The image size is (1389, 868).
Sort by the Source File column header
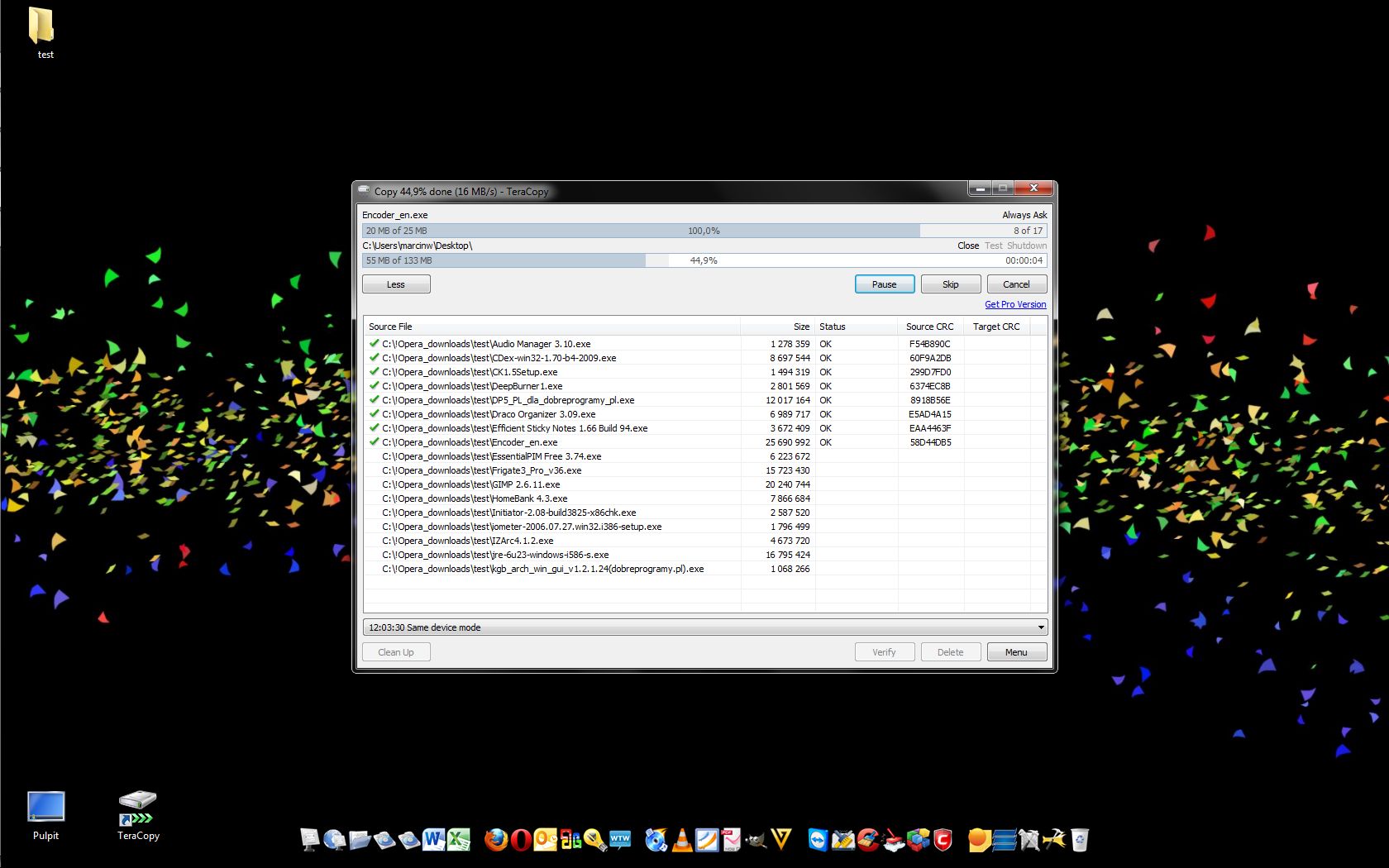click(551, 327)
